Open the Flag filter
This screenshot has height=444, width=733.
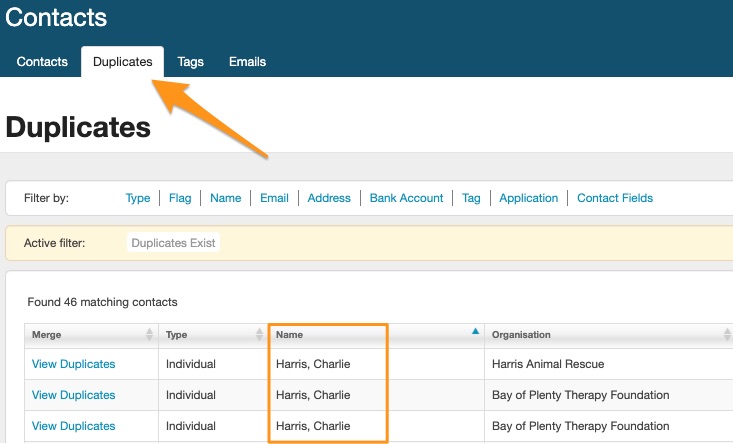point(180,198)
